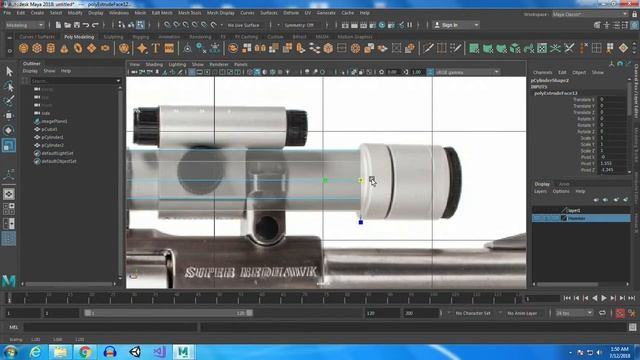Image resolution: width=640 pixels, height=360 pixels.
Task: Open the viewport Shading menu
Action: pyautogui.click(x=154, y=64)
